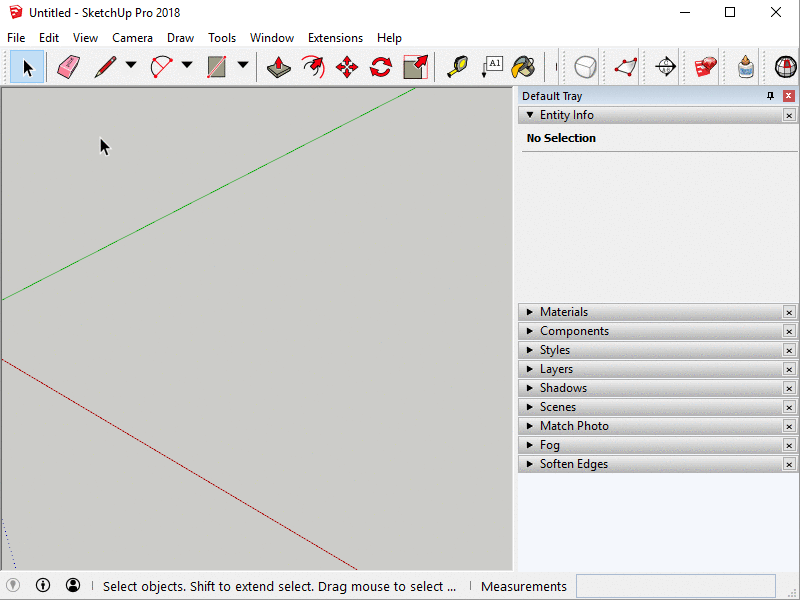Collapse the Entity Info panel
Screen dimensions: 800x600
pyautogui.click(x=530, y=115)
